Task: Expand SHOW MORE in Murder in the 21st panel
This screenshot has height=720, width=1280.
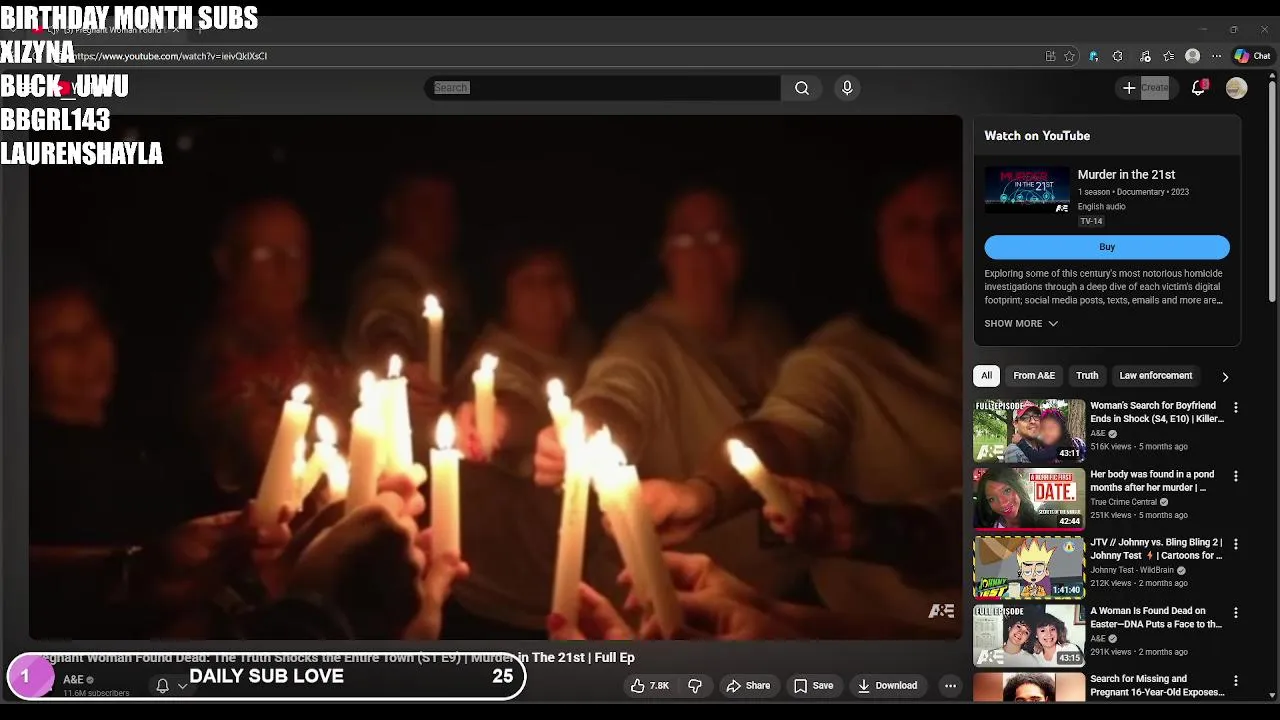Action: pos(1021,324)
